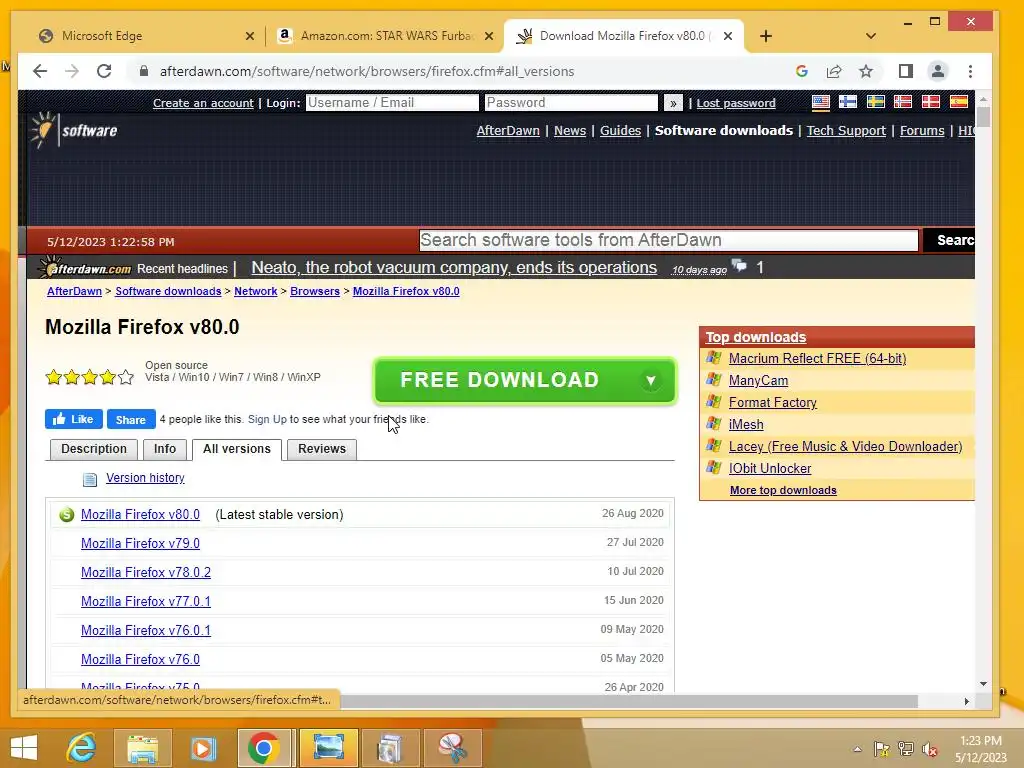
Task: Select the Norwegian flag language icon
Action: pos(903,102)
